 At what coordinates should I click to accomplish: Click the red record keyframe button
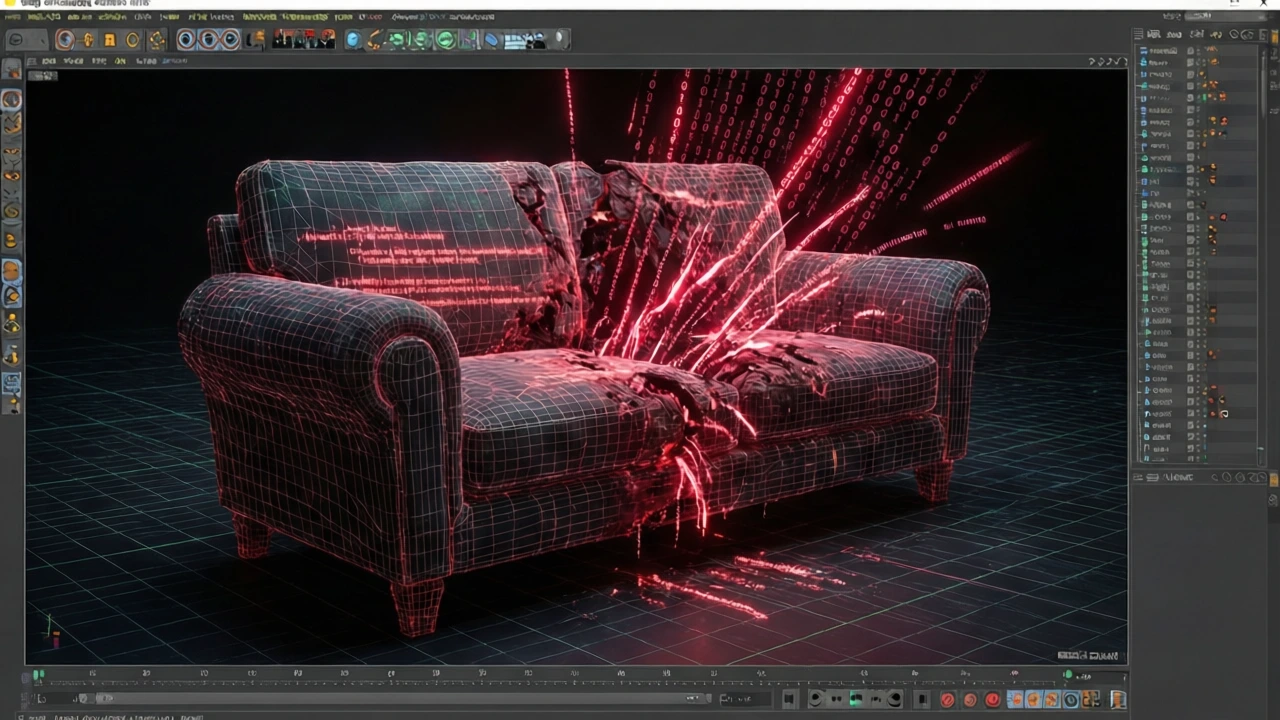pos(947,699)
